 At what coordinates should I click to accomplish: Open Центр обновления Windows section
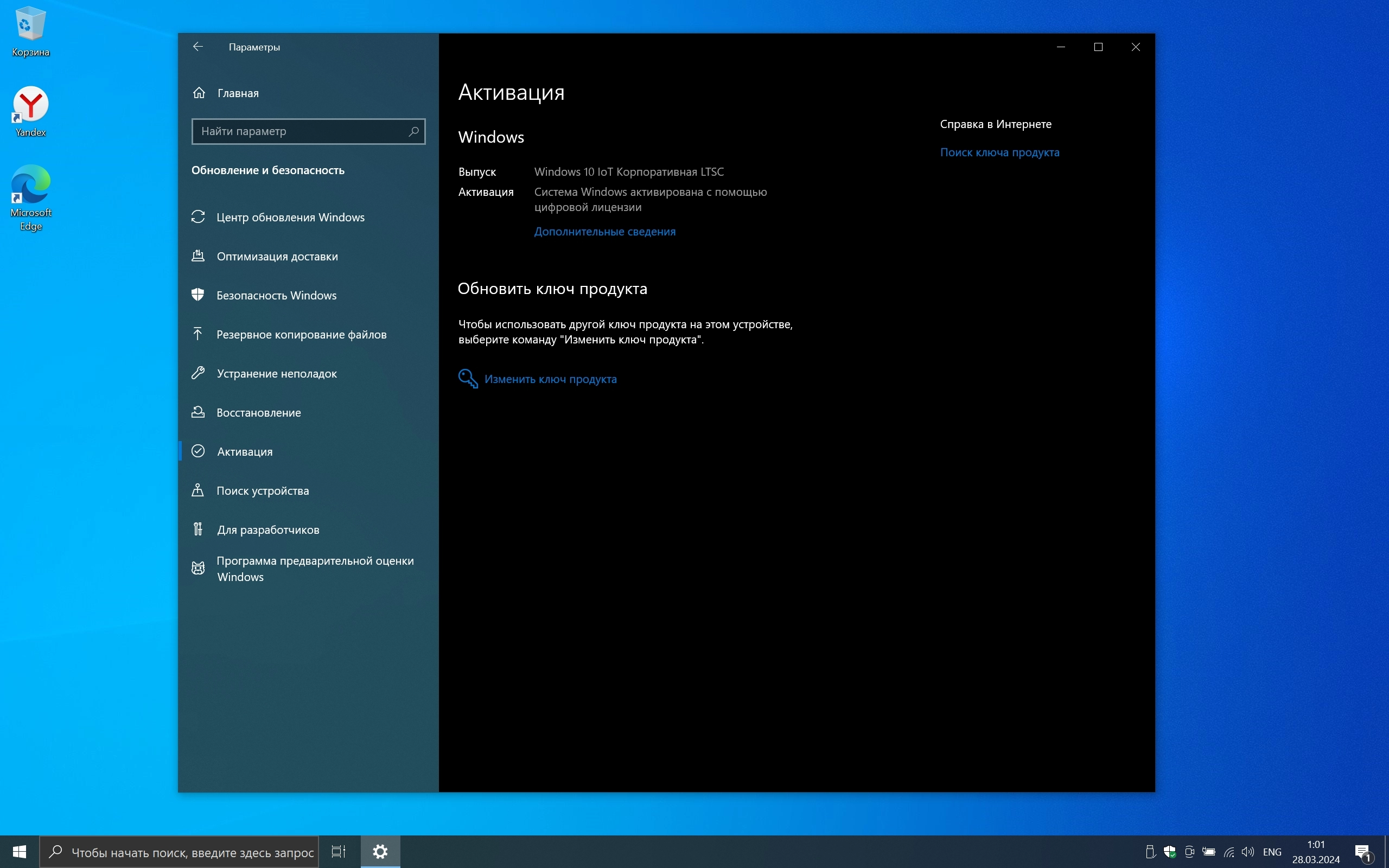click(x=290, y=217)
